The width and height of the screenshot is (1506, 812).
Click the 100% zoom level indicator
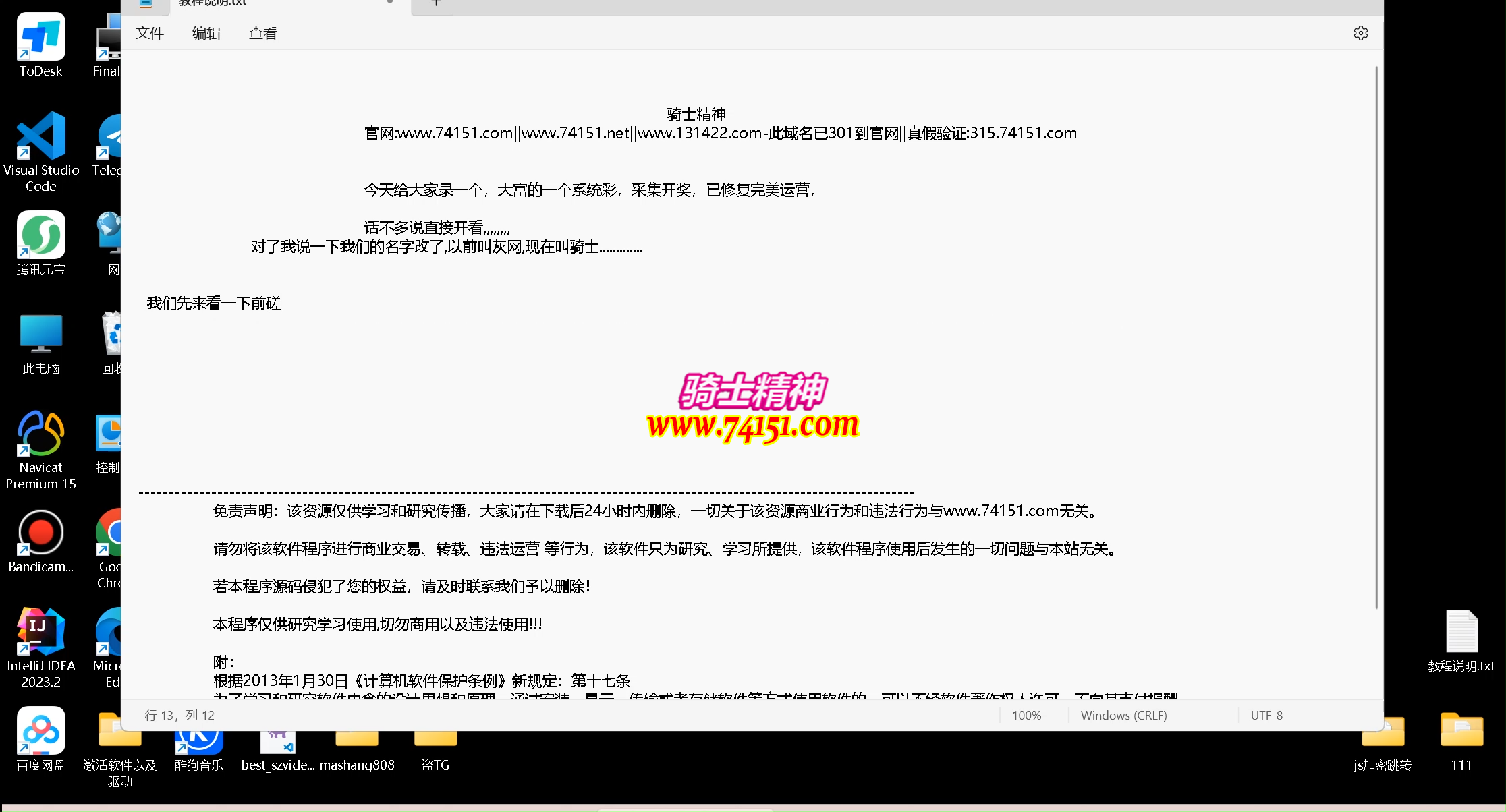coord(1026,715)
